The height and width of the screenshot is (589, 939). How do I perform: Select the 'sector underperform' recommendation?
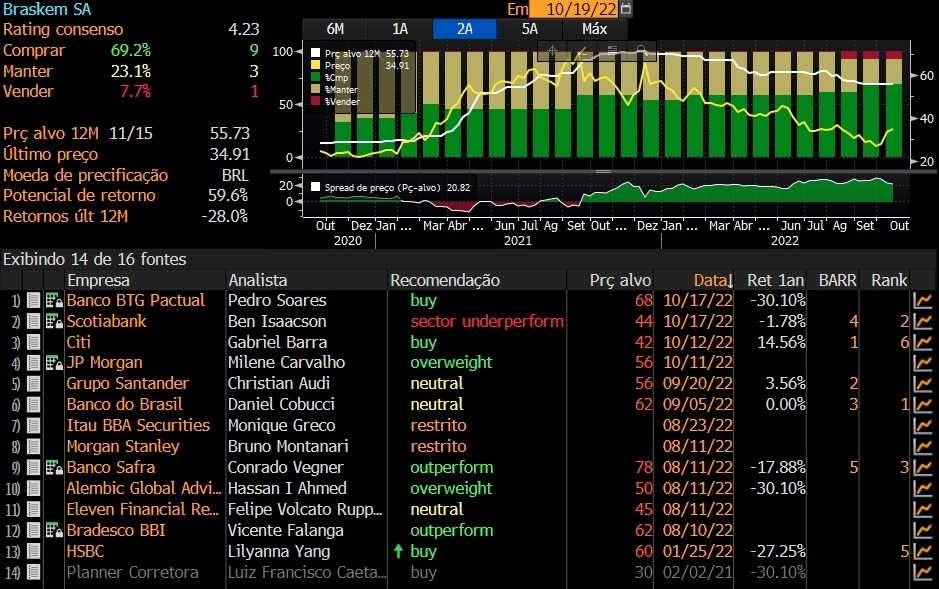point(487,321)
